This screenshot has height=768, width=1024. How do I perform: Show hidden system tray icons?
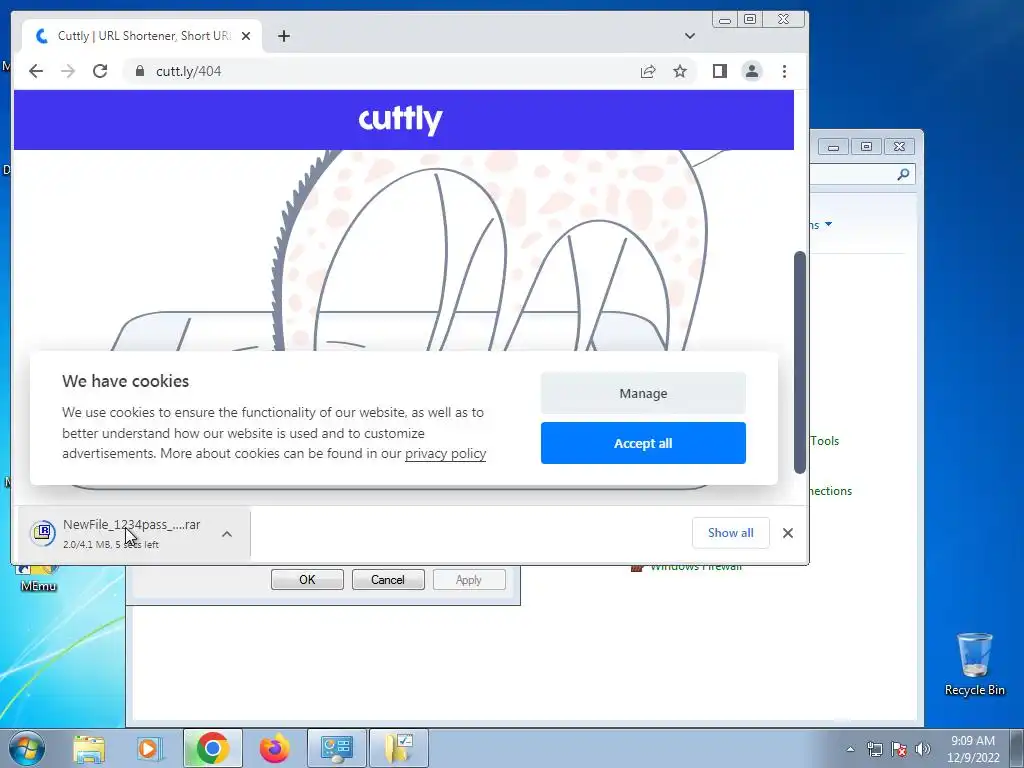850,749
